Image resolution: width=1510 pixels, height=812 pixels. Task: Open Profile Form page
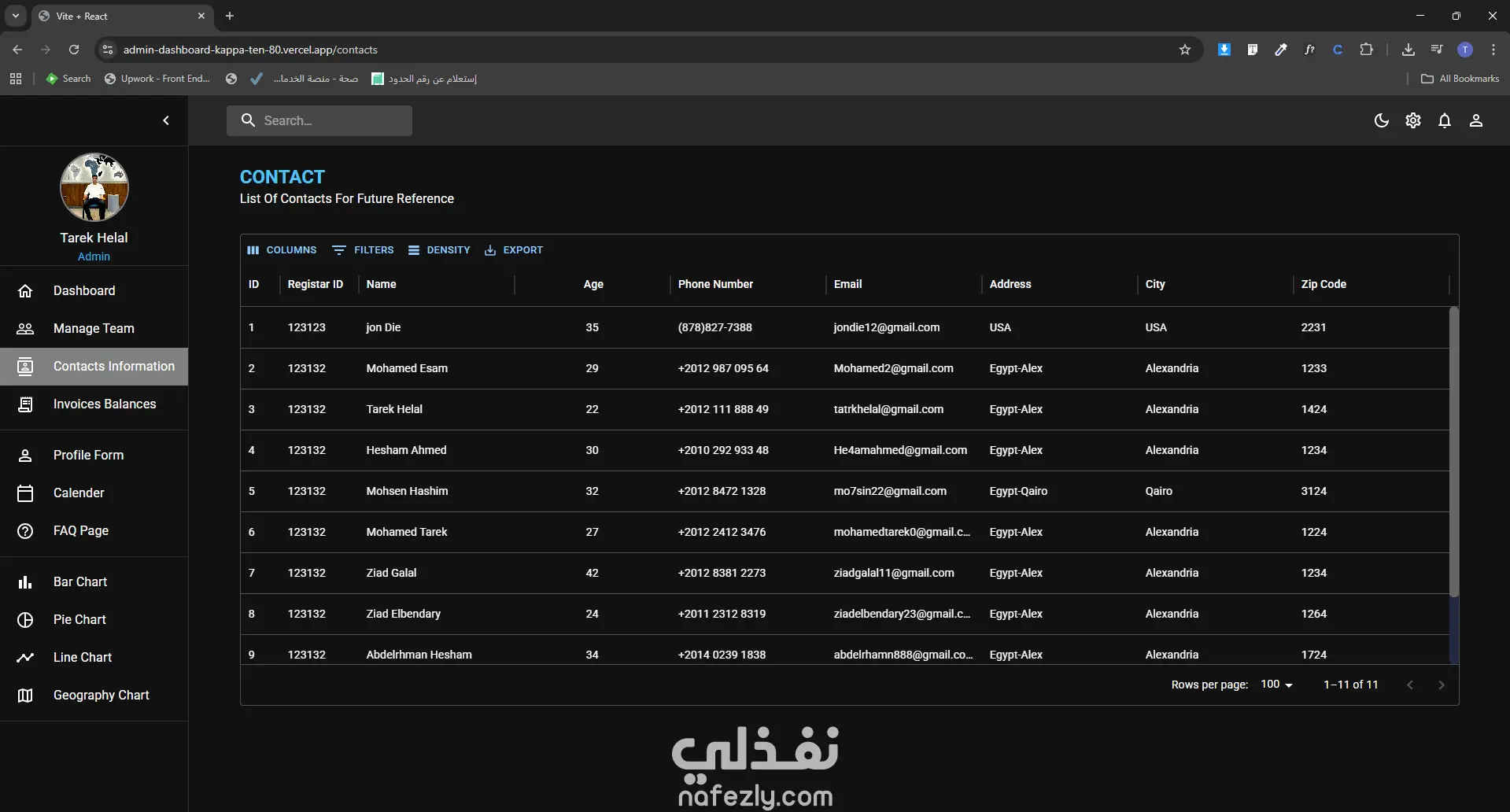click(94, 456)
